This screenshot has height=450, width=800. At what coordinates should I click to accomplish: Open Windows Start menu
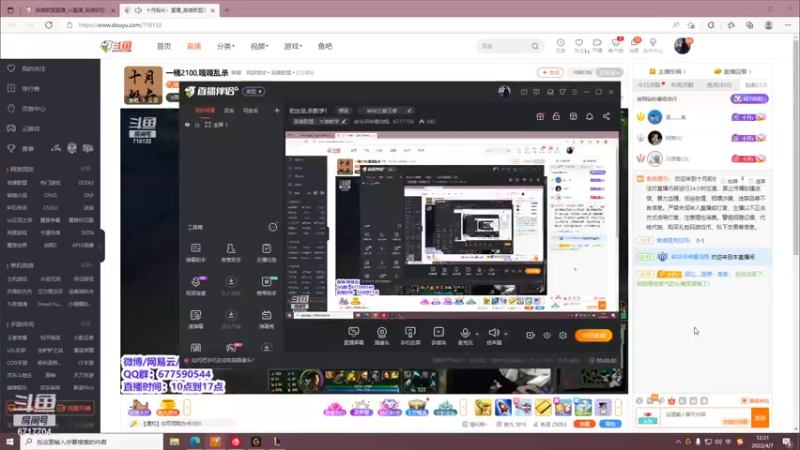(10, 442)
